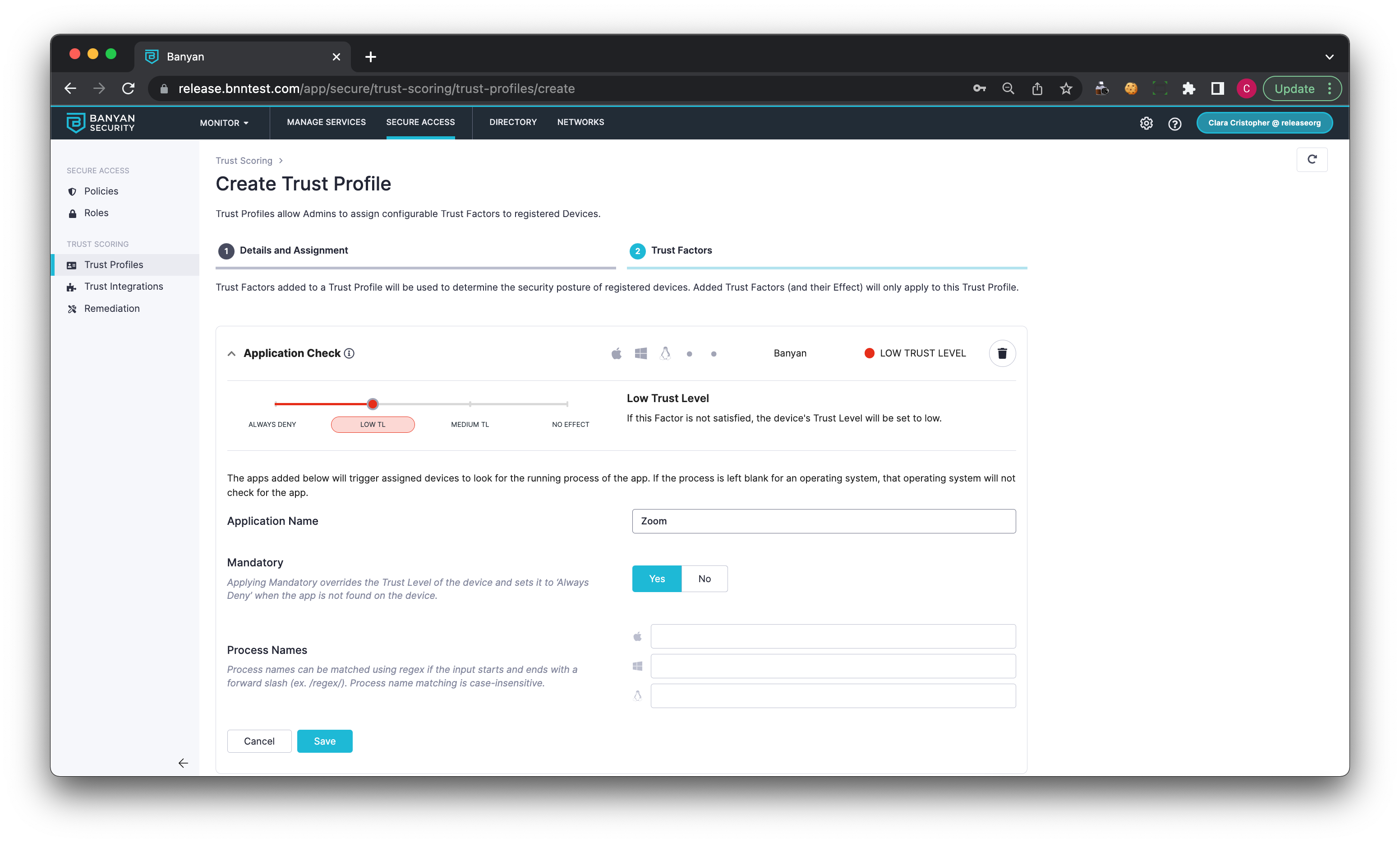
Task: Save the application check
Action: click(x=324, y=741)
